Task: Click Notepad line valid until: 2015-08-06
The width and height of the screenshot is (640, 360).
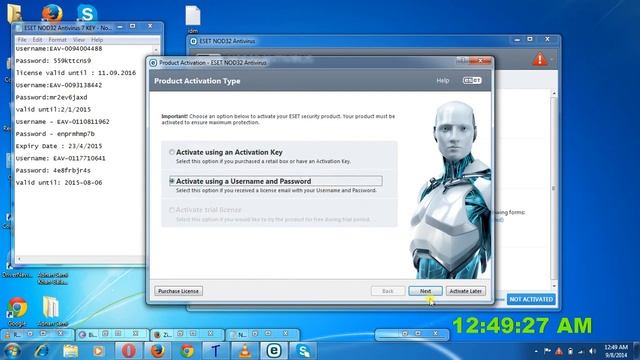Action: (59, 182)
